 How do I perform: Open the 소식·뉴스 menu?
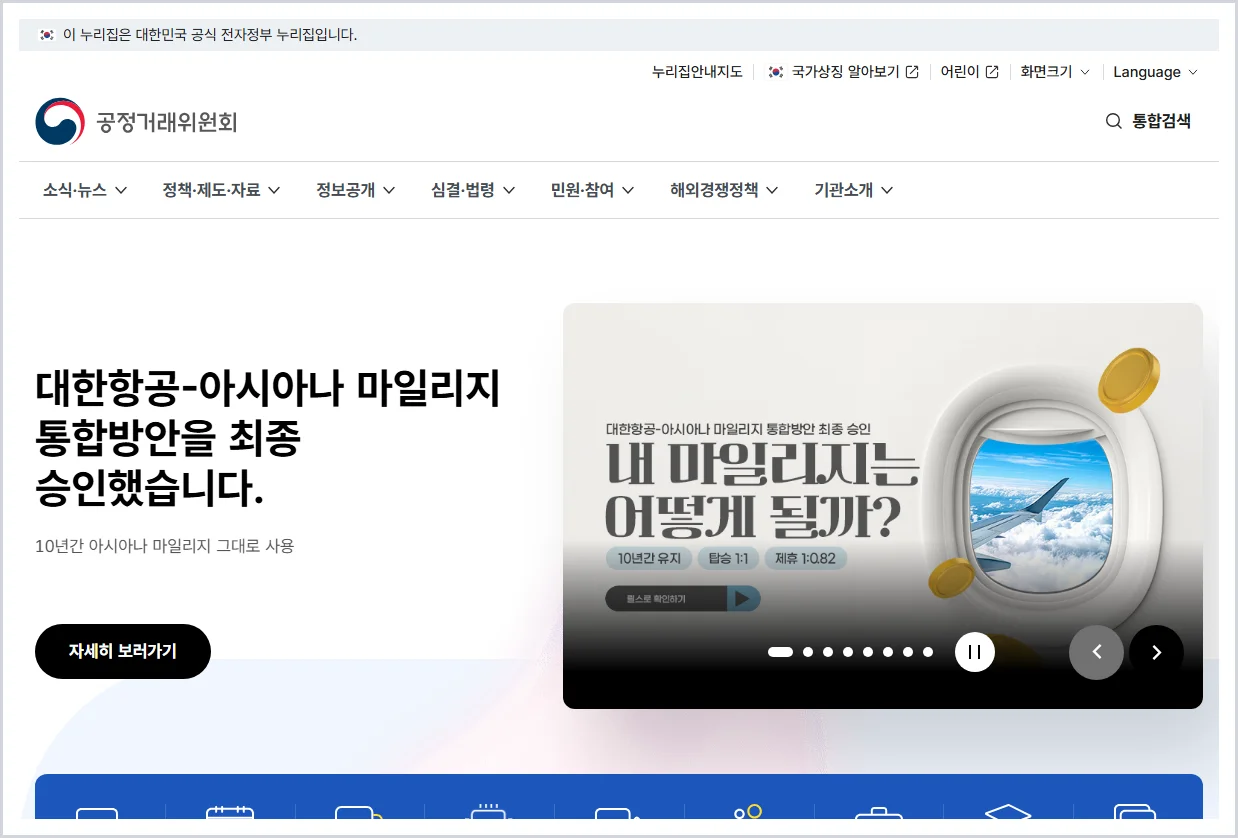[85, 190]
